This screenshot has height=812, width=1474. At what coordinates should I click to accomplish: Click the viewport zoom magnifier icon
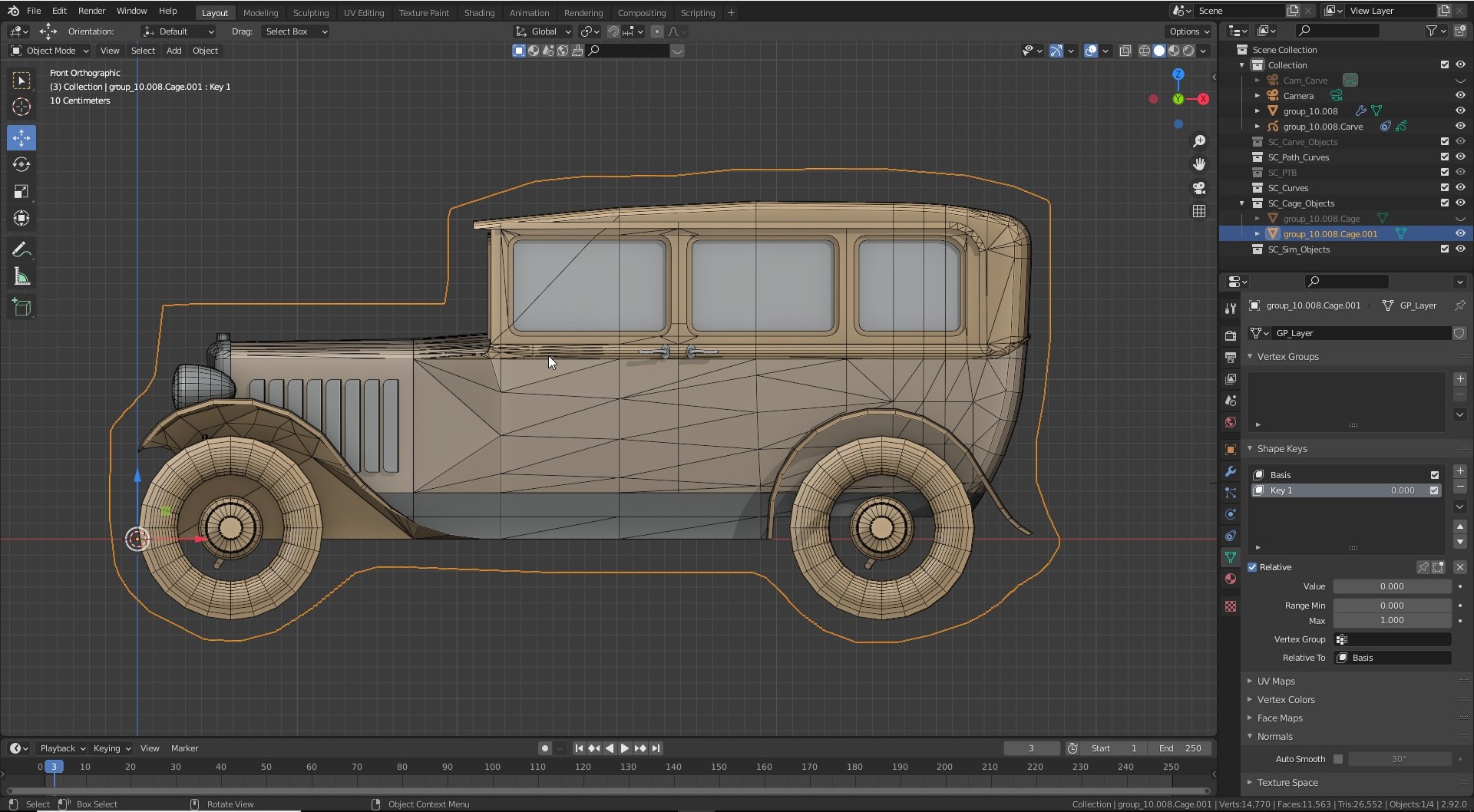[1199, 141]
